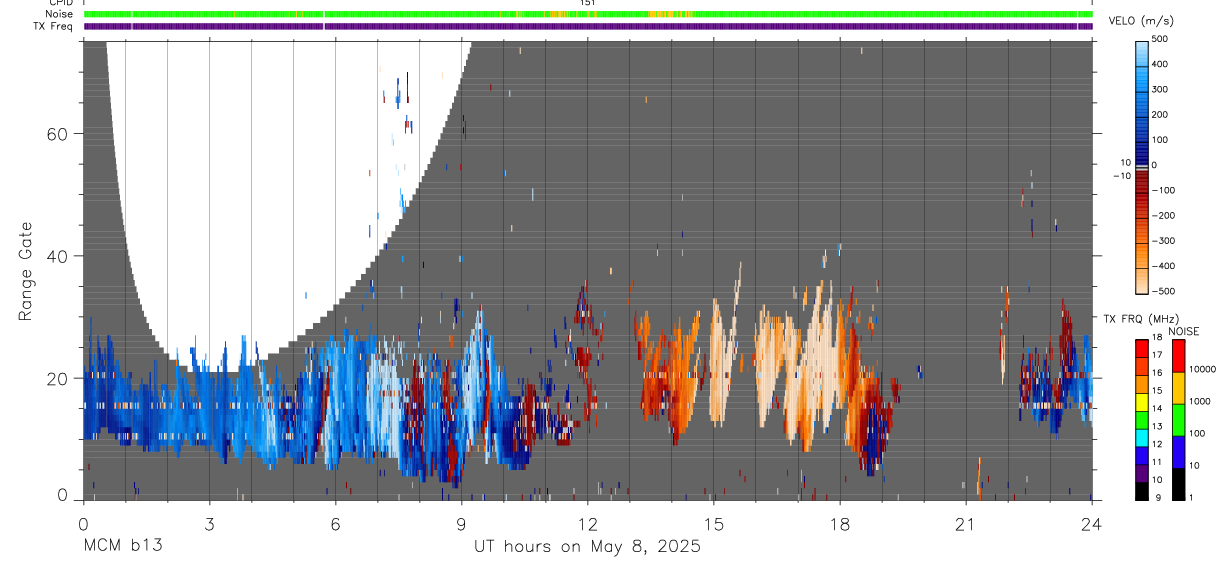Select the 'TX FRQ (MHz)' legend title
Viewport: 1228px width, 567px height.
1140,318
